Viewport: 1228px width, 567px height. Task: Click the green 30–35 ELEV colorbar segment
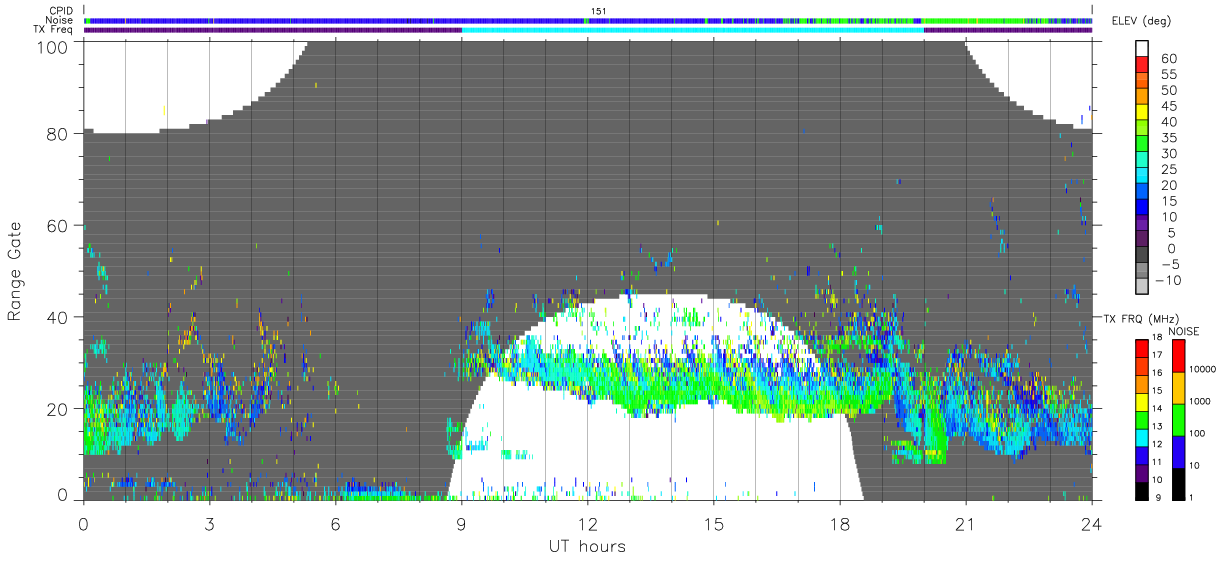click(1143, 145)
